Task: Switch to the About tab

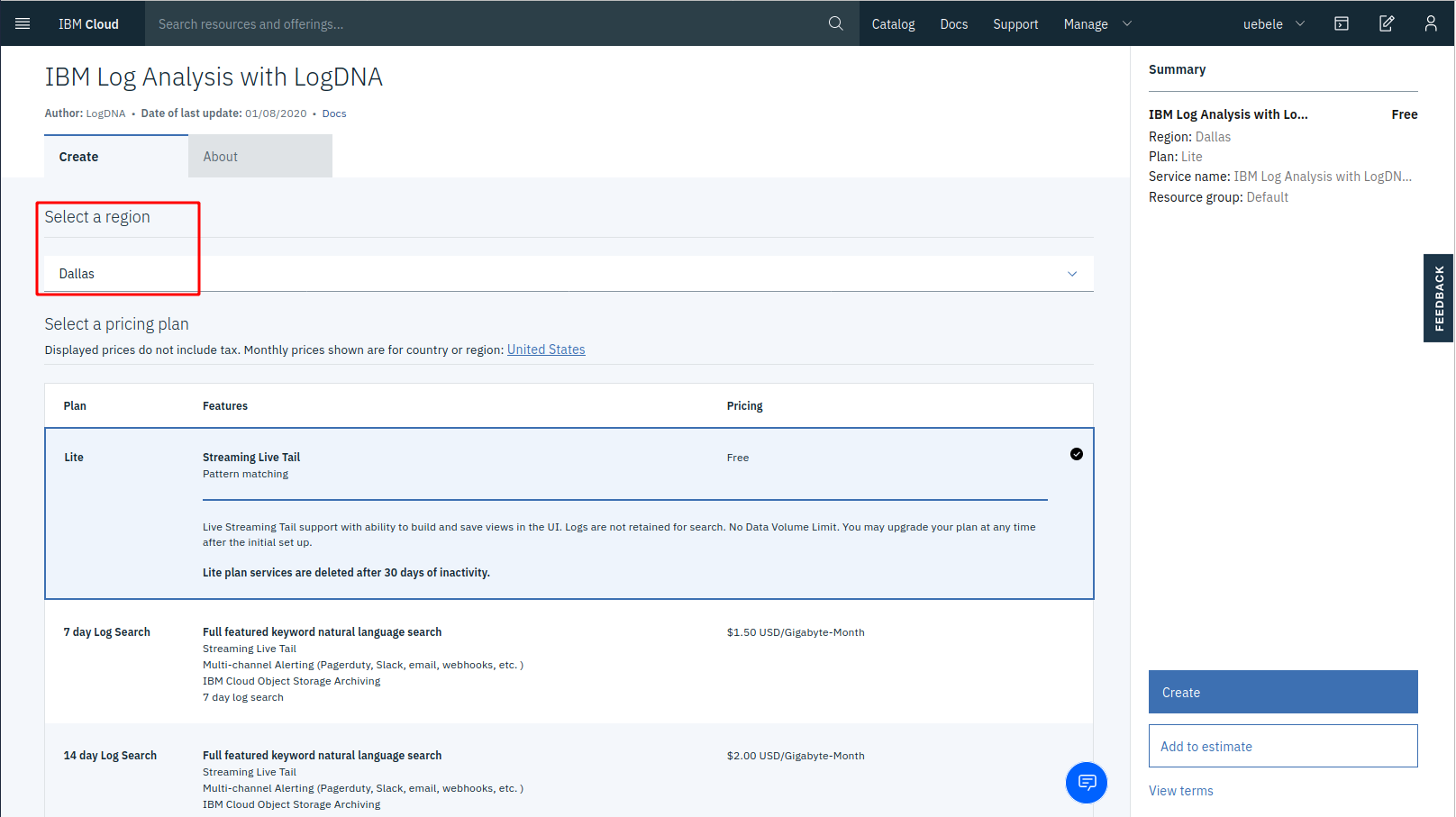Action: click(260, 156)
